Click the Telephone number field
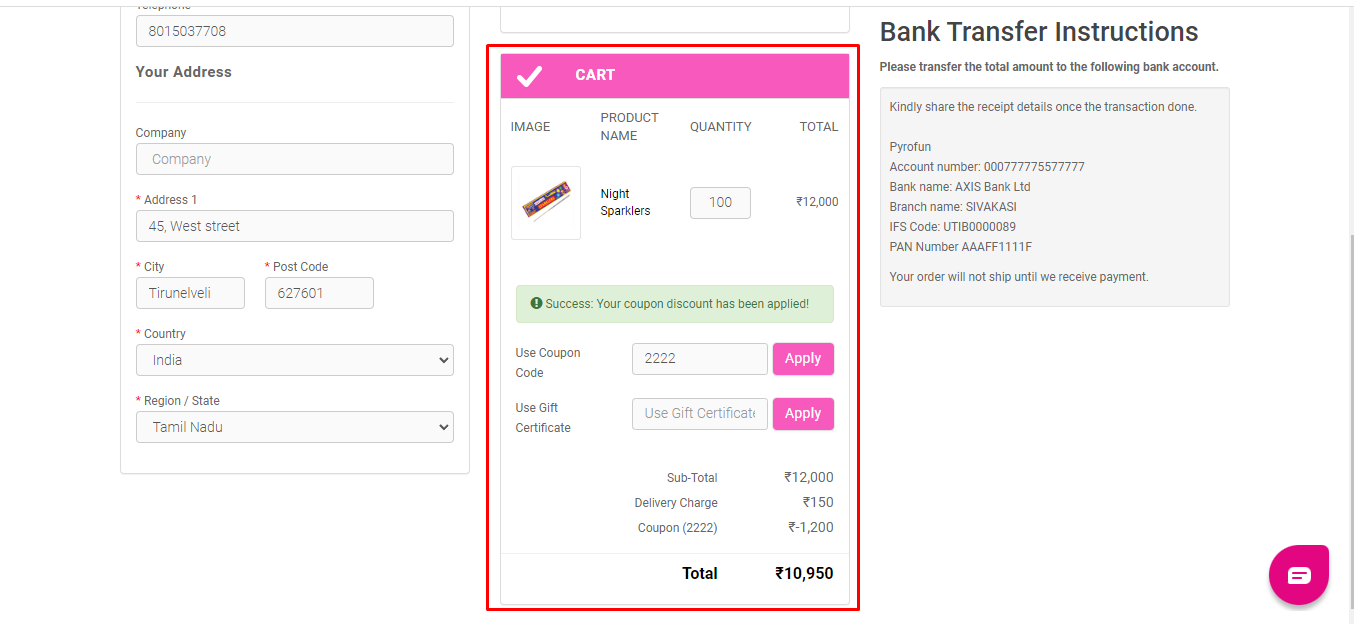 coord(295,31)
